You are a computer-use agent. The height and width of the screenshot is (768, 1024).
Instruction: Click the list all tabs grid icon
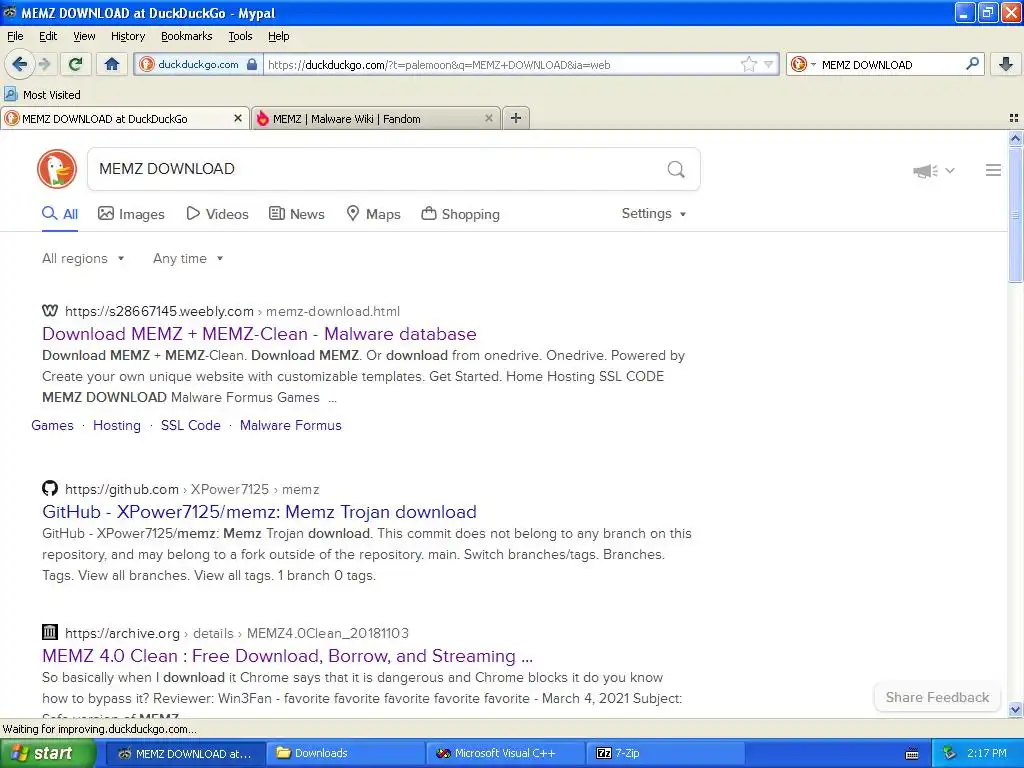1014,118
